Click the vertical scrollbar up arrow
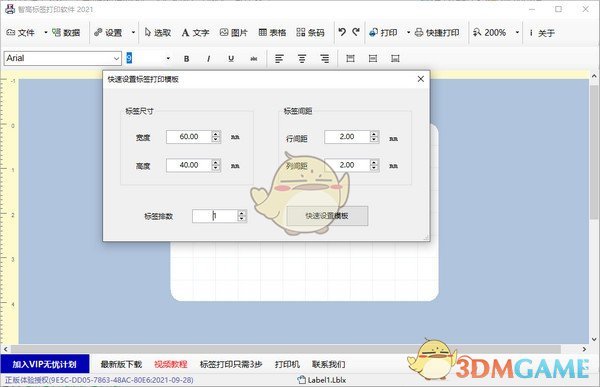 click(x=594, y=76)
